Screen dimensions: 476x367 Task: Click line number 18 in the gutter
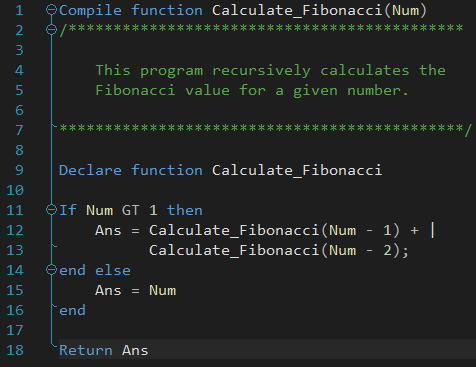pyautogui.click(x=15, y=350)
